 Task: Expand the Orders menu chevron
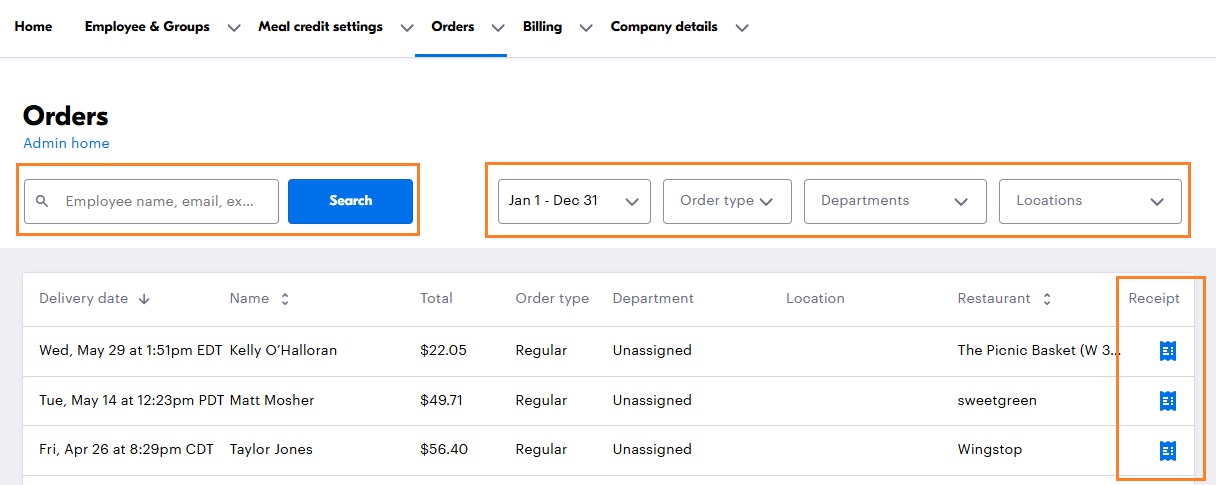click(x=498, y=28)
